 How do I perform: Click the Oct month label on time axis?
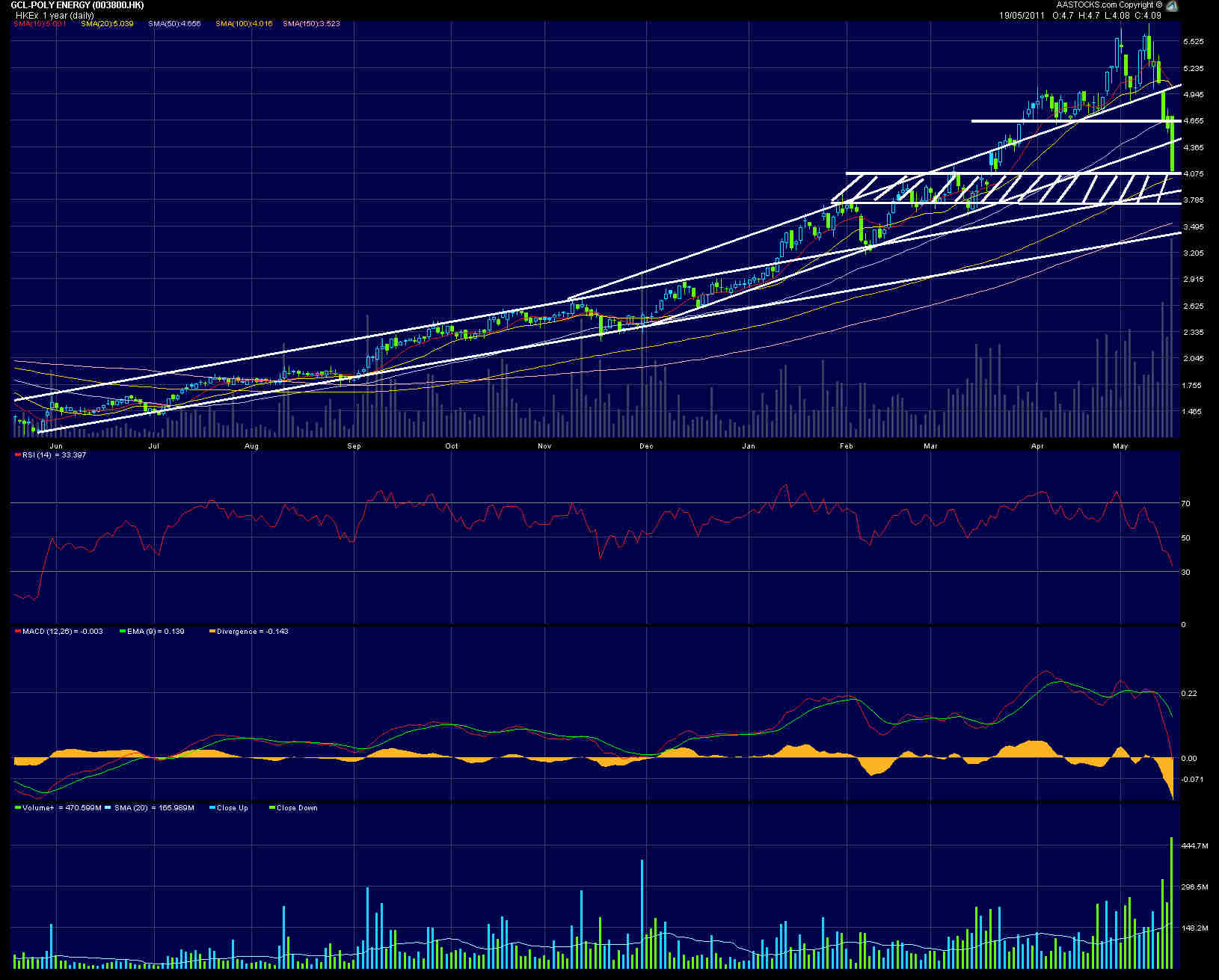(452, 446)
